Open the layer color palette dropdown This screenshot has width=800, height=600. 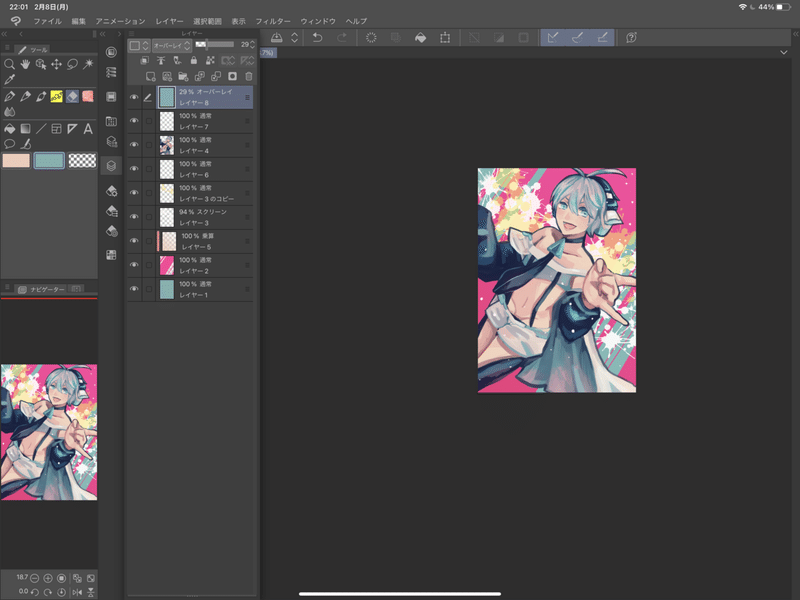(x=139, y=45)
